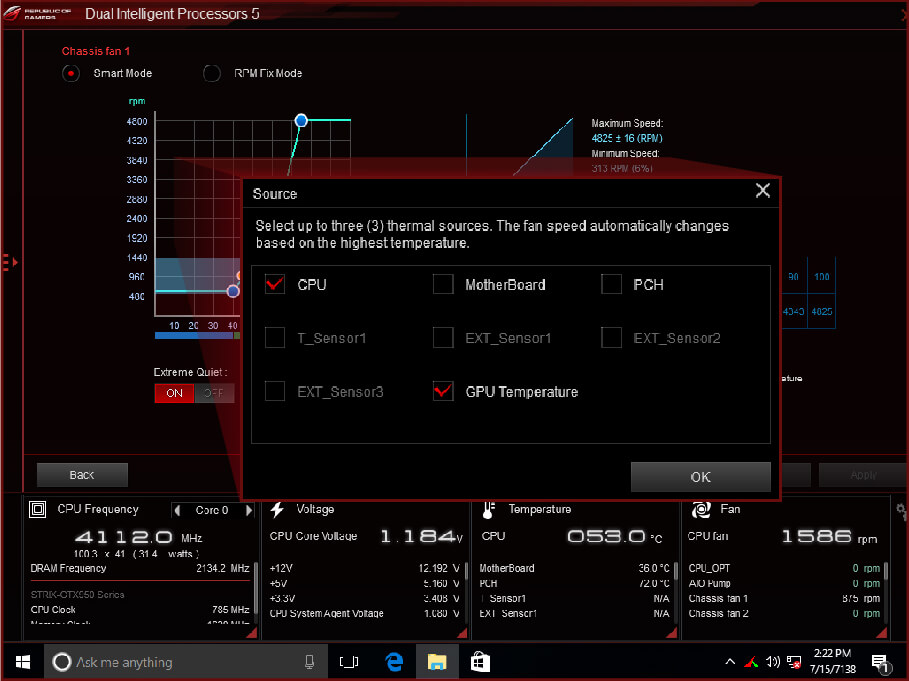909x681 pixels.
Task: Open the Windows Start menu
Action: [x=23, y=662]
